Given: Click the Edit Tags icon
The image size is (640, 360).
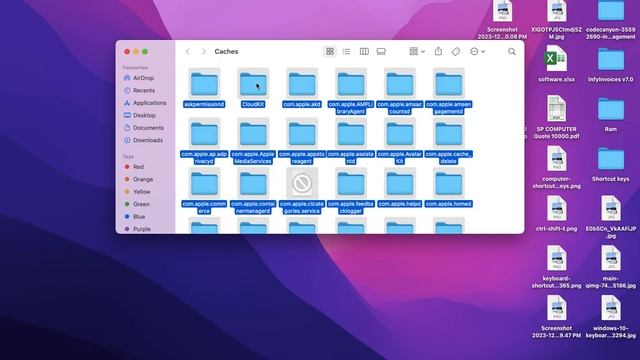Looking at the screenshot, I should (456, 52).
